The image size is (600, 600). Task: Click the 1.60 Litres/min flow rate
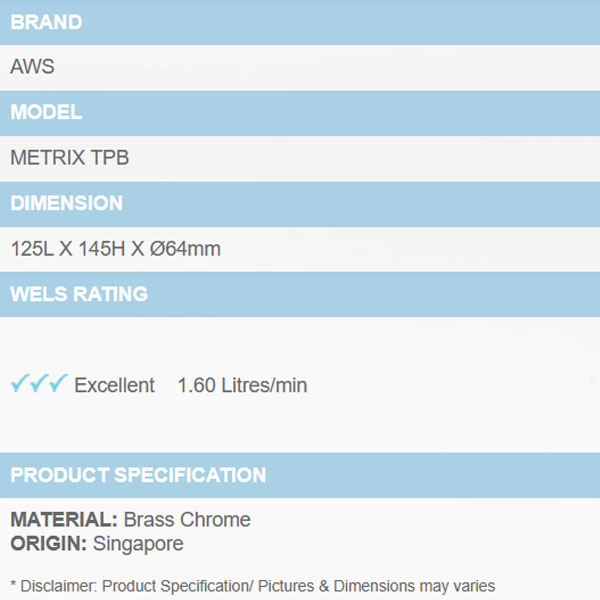pyautogui.click(x=242, y=385)
